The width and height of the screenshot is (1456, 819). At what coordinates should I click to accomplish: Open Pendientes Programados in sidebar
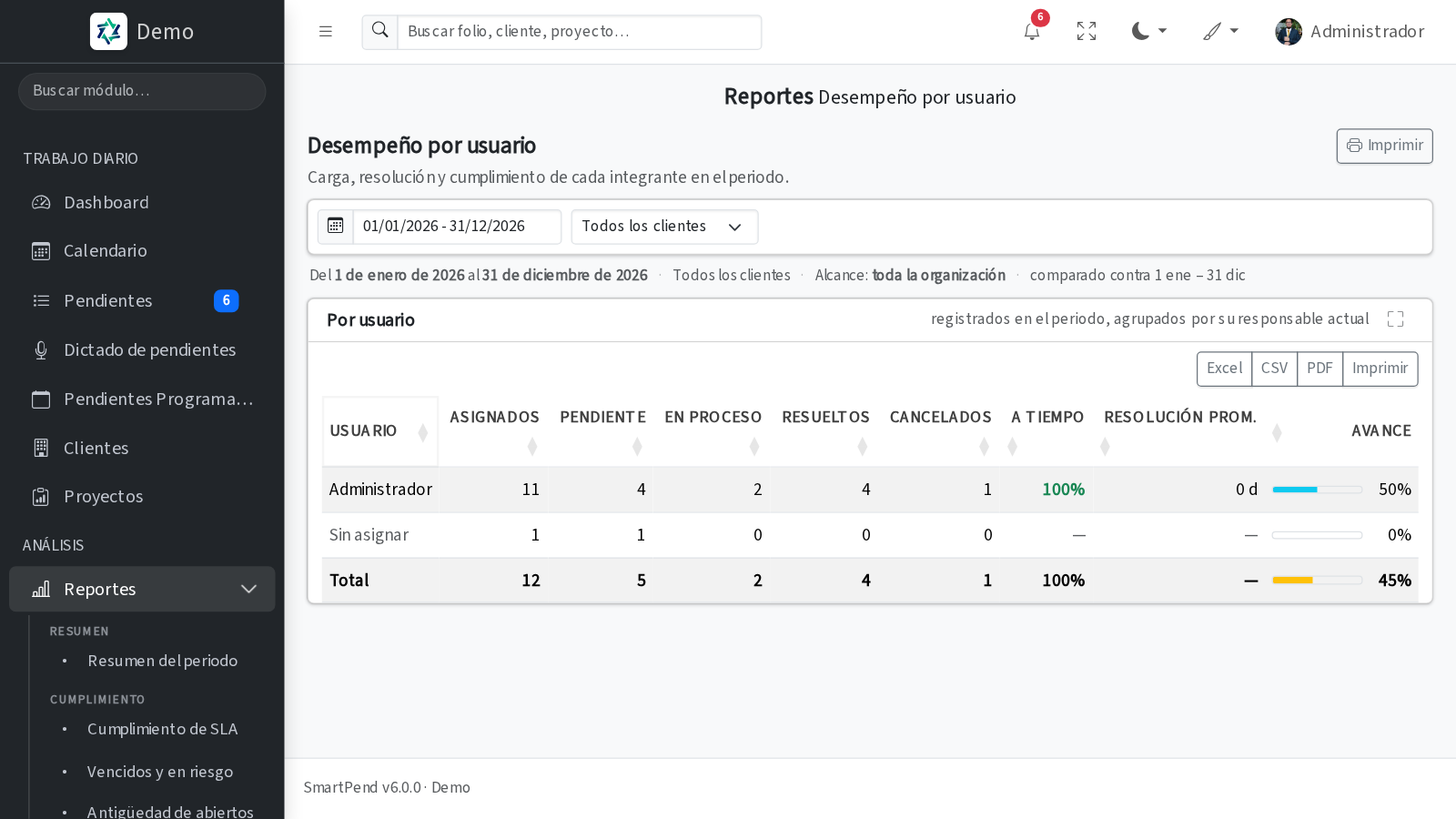[142, 399]
